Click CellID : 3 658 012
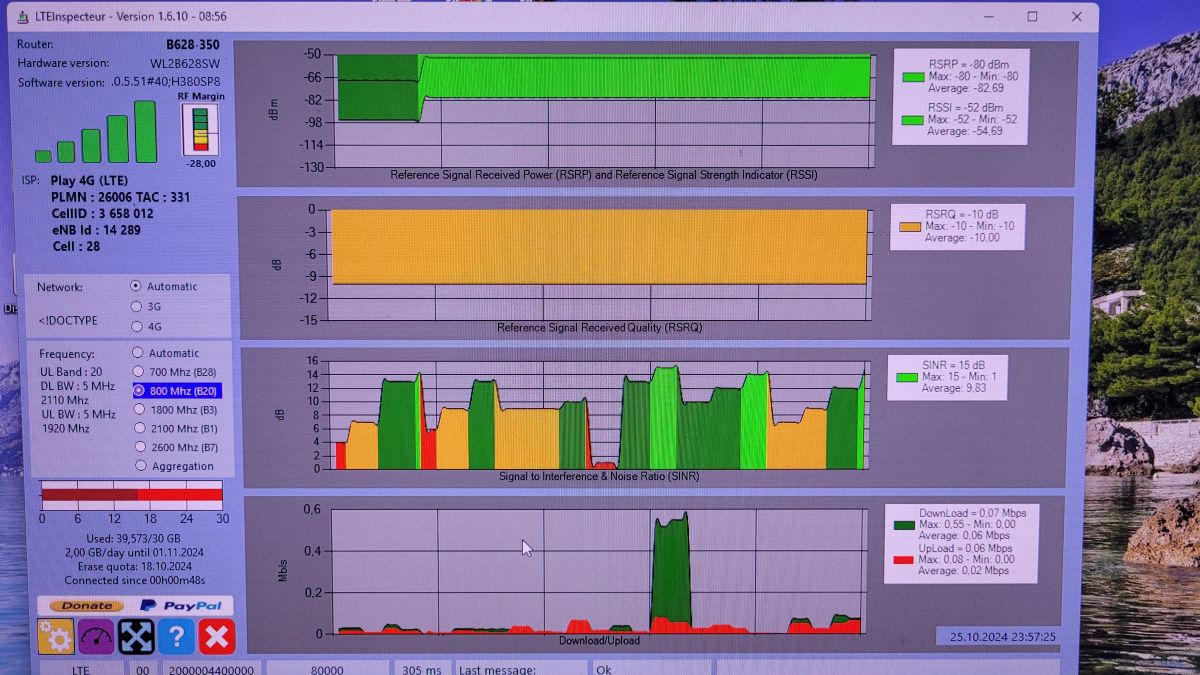The image size is (1200, 675). click(102, 213)
